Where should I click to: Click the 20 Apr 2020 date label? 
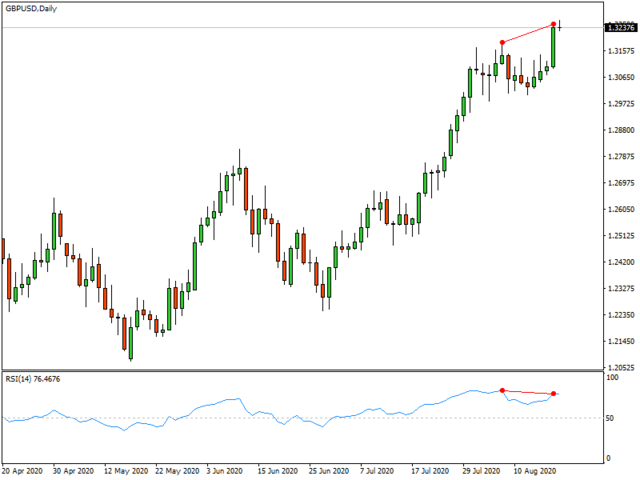tap(22, 471)
